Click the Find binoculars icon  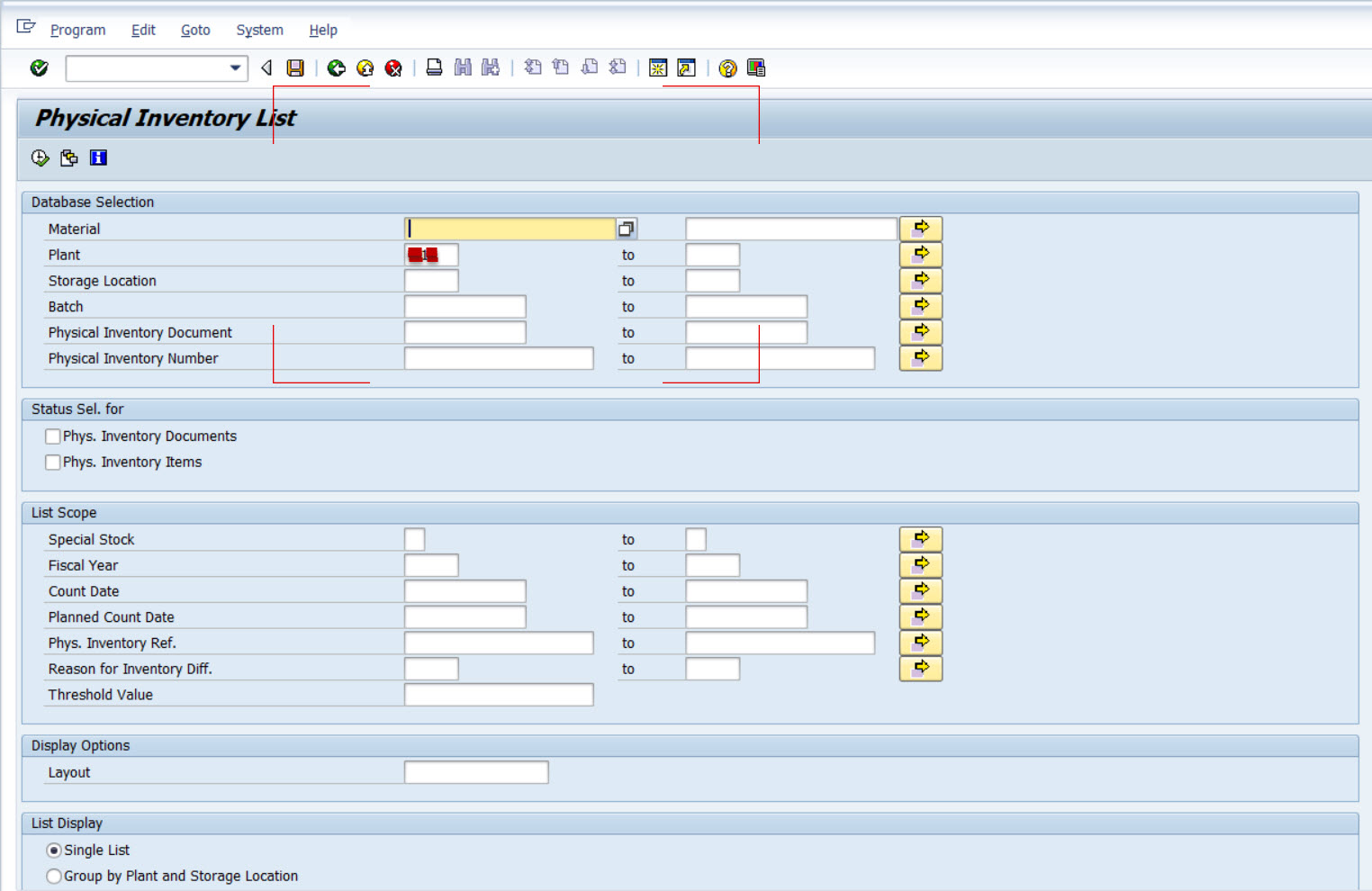point(462,67)
